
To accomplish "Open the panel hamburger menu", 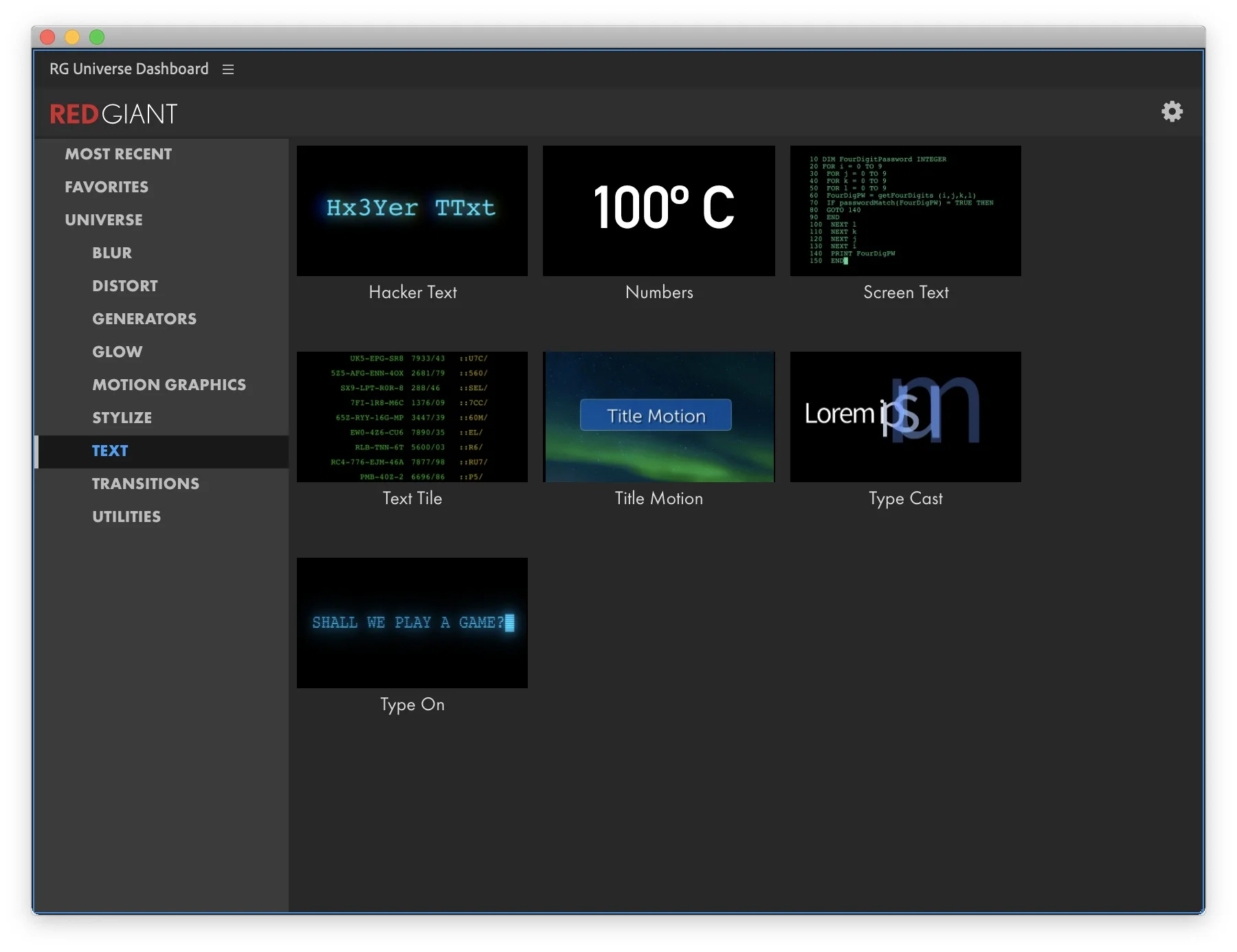I will tap(228, 69).
